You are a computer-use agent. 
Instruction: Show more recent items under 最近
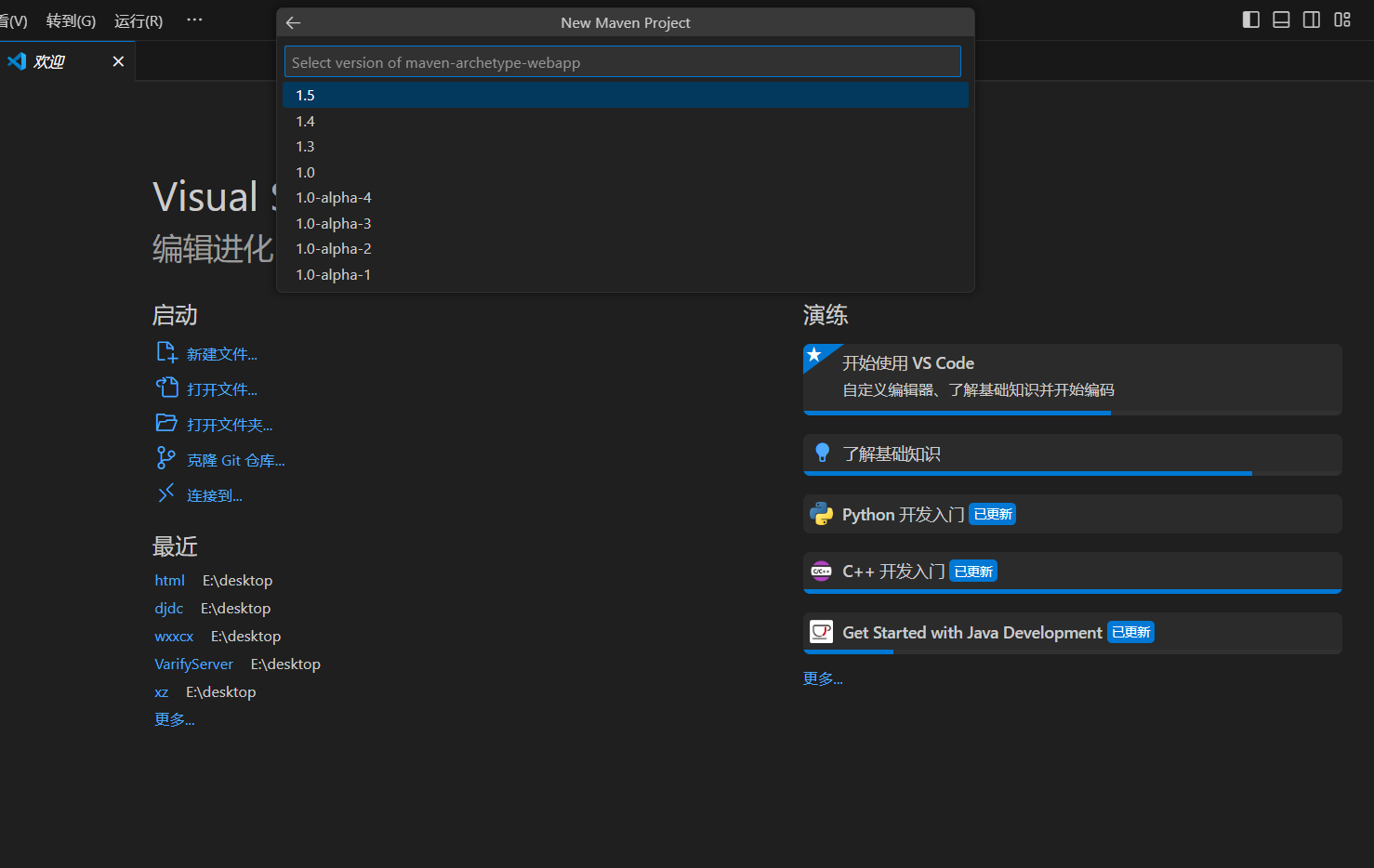(x=175, y=719)
